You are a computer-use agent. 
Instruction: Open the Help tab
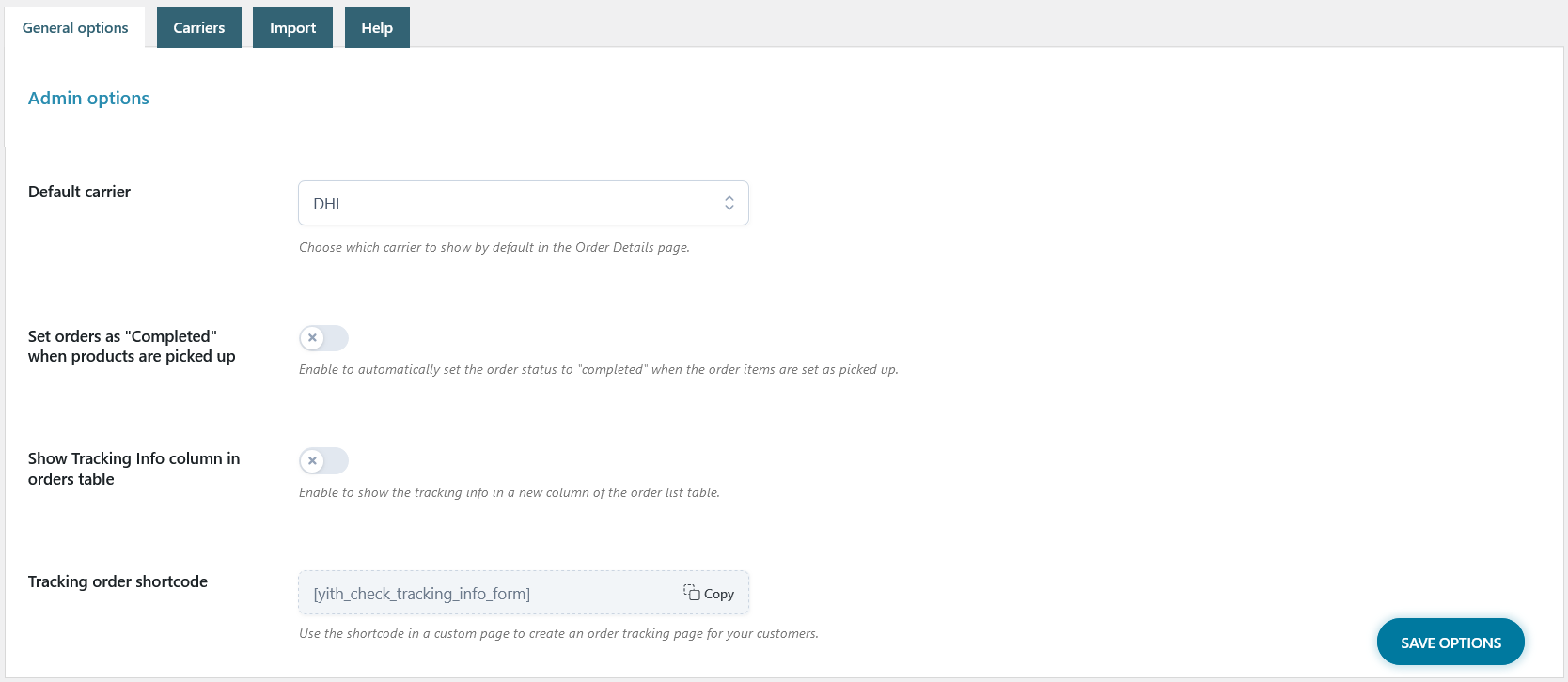tap(377, 27)
